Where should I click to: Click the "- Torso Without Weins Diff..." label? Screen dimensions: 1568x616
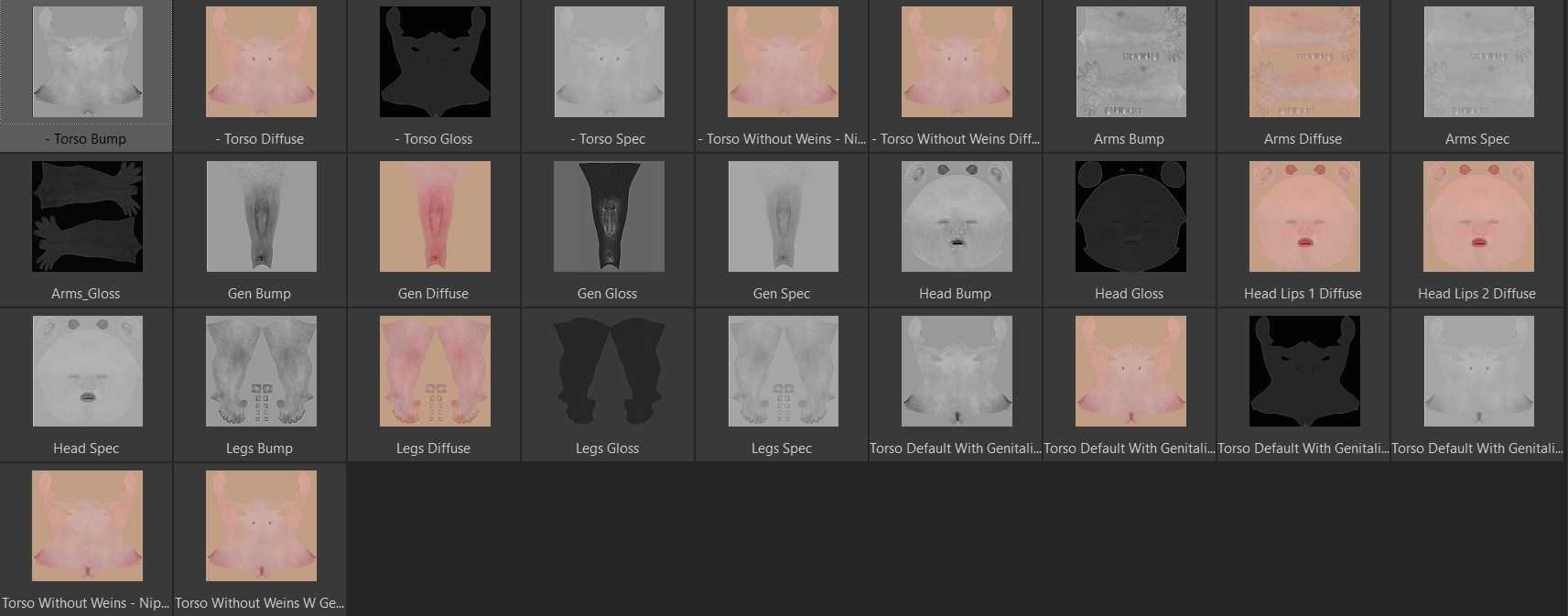tap(956, 139)
